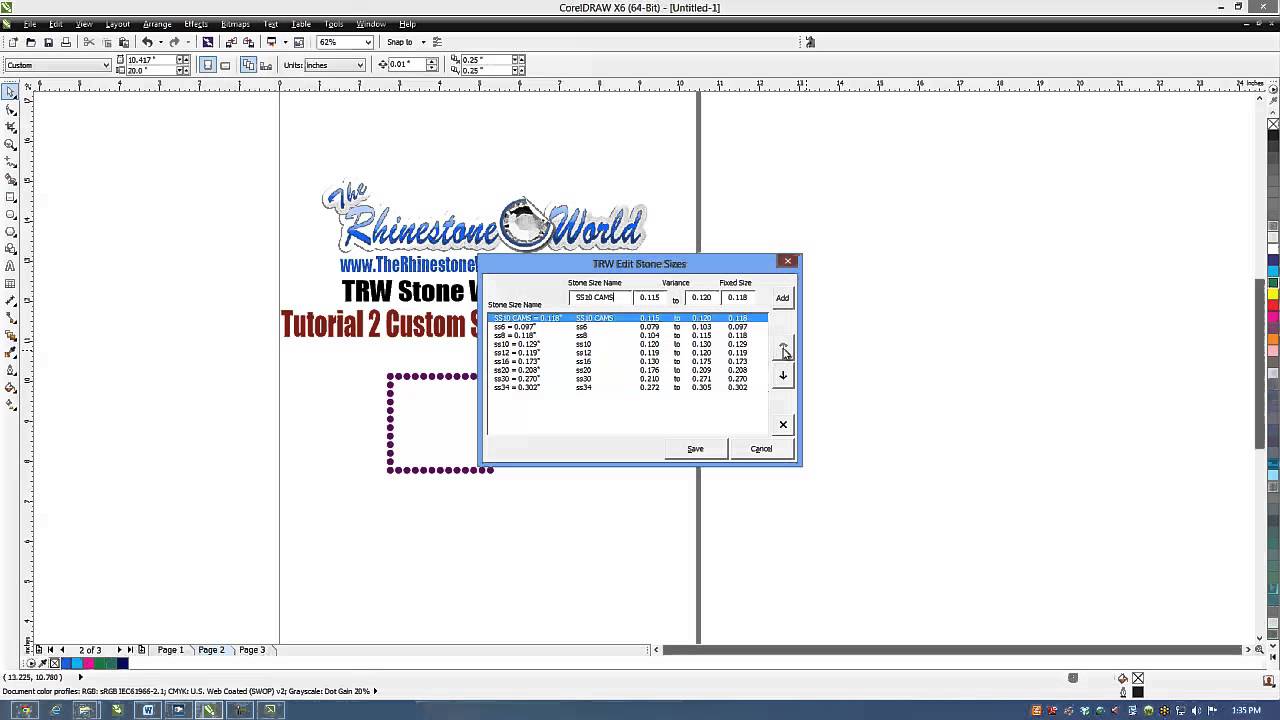The height and width of the screenshot is (720, 1280).
Task: Select the Color Eyedropper tool
Action: tap(10, 353)
